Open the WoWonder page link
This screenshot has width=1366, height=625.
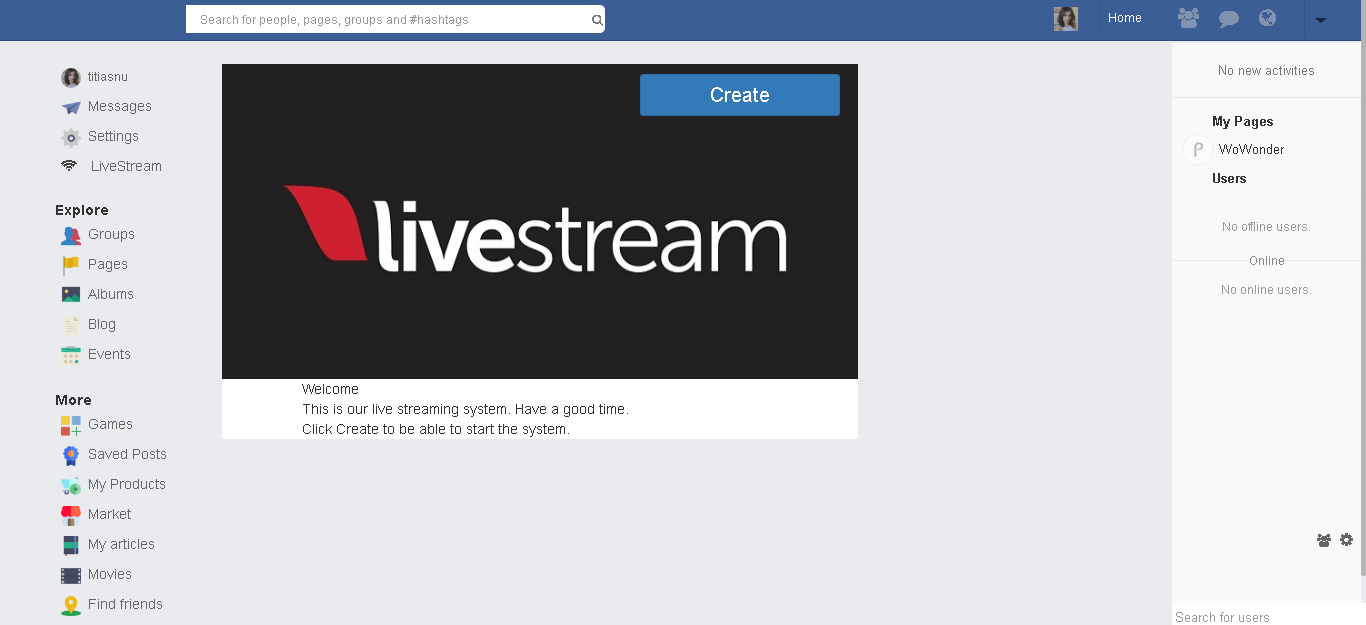coord(1251,150)
